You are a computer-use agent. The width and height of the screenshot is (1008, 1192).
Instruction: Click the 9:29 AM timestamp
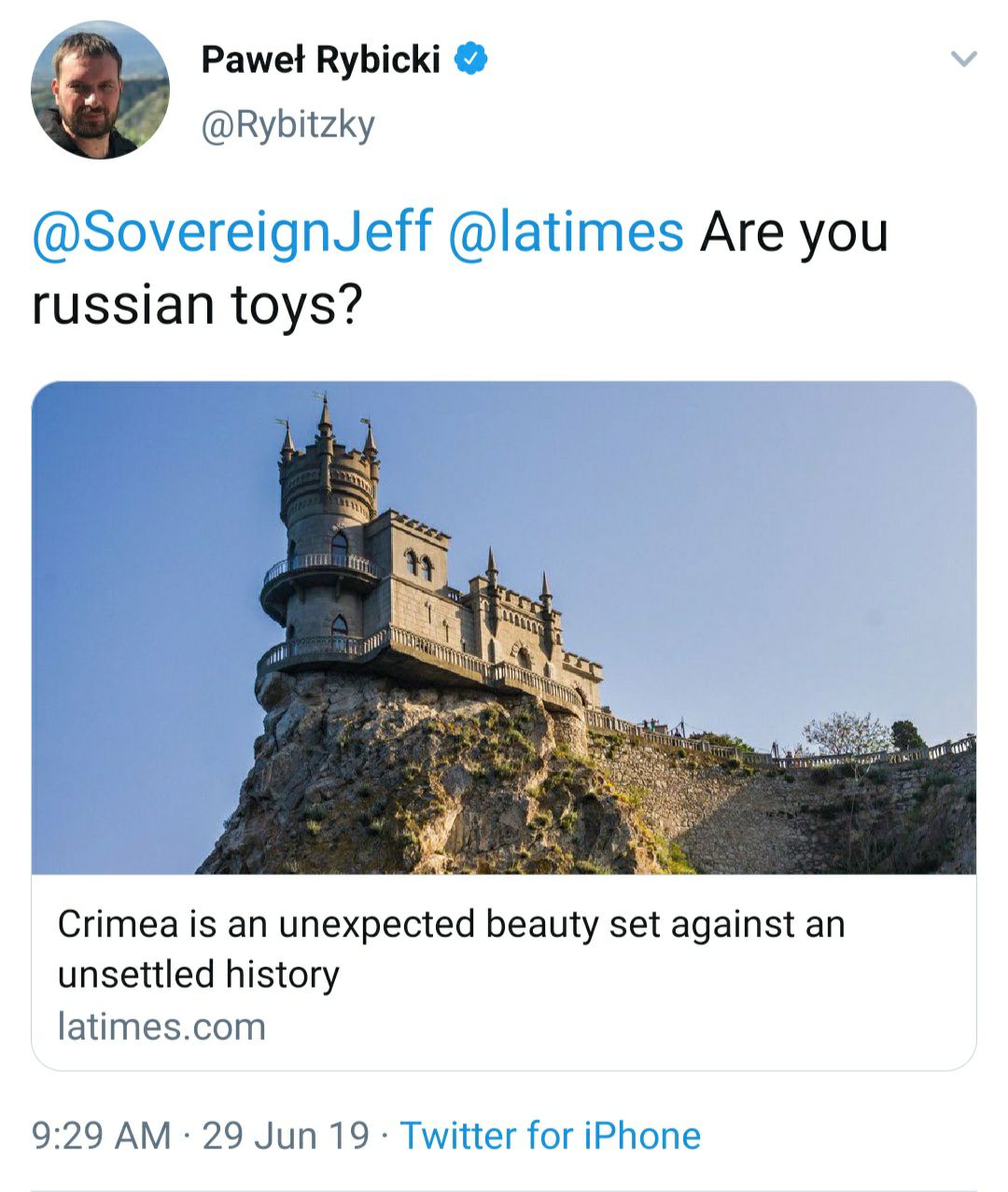tap(102, 1136)
